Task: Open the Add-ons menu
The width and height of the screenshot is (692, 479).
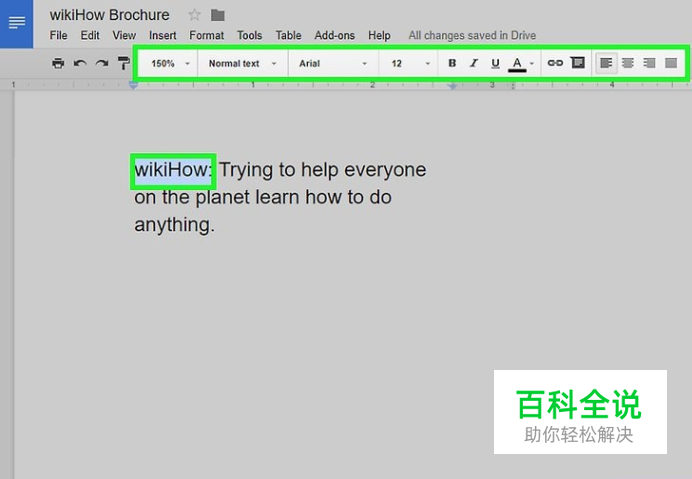Action: point(335,35)
